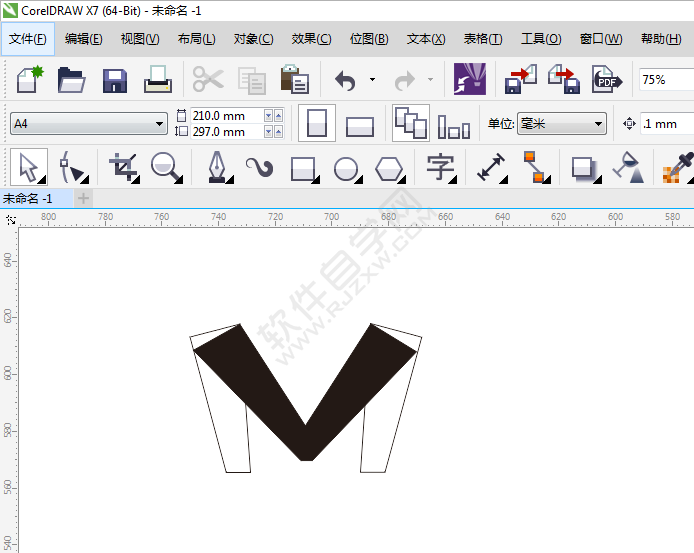
Task: Switch page to landscape orientation
Action: [x=359, y=125]
